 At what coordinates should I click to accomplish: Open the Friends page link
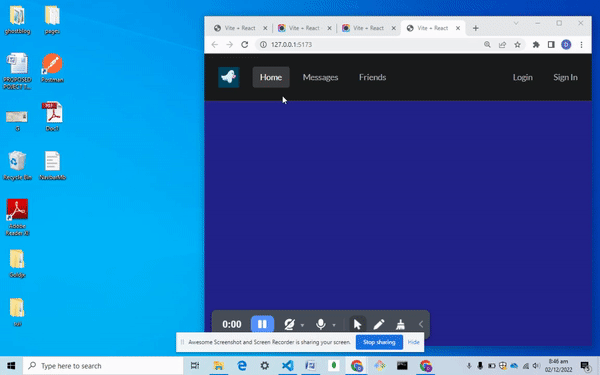(x=372, y=77)
